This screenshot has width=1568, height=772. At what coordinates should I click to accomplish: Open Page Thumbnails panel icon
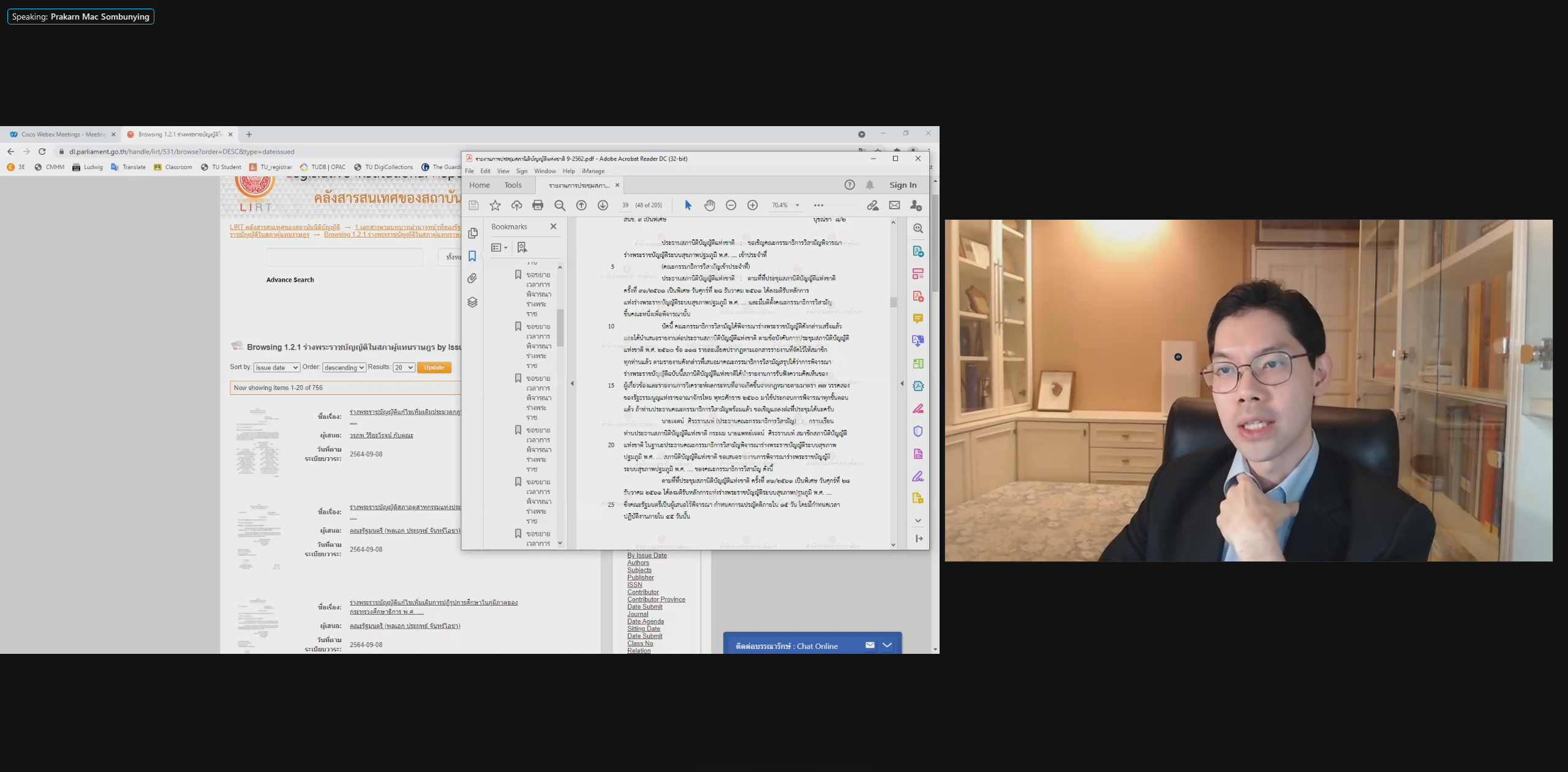pos(472,233)
